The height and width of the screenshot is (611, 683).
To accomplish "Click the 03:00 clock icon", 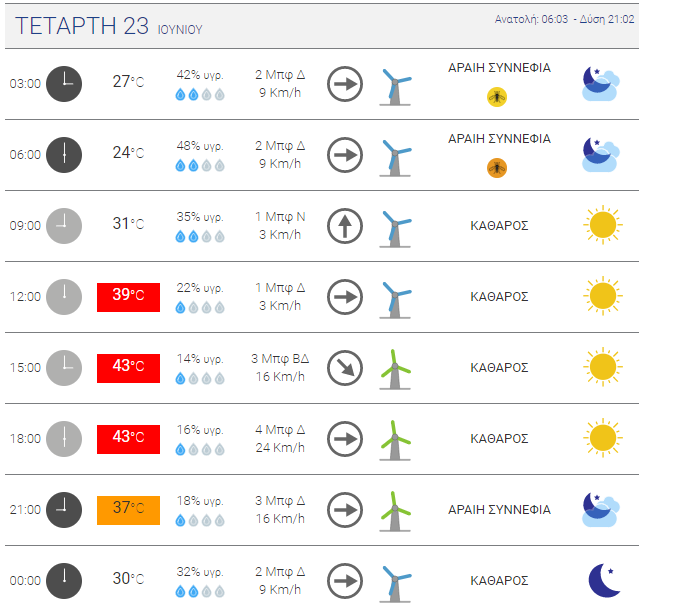I will (64, 83).
